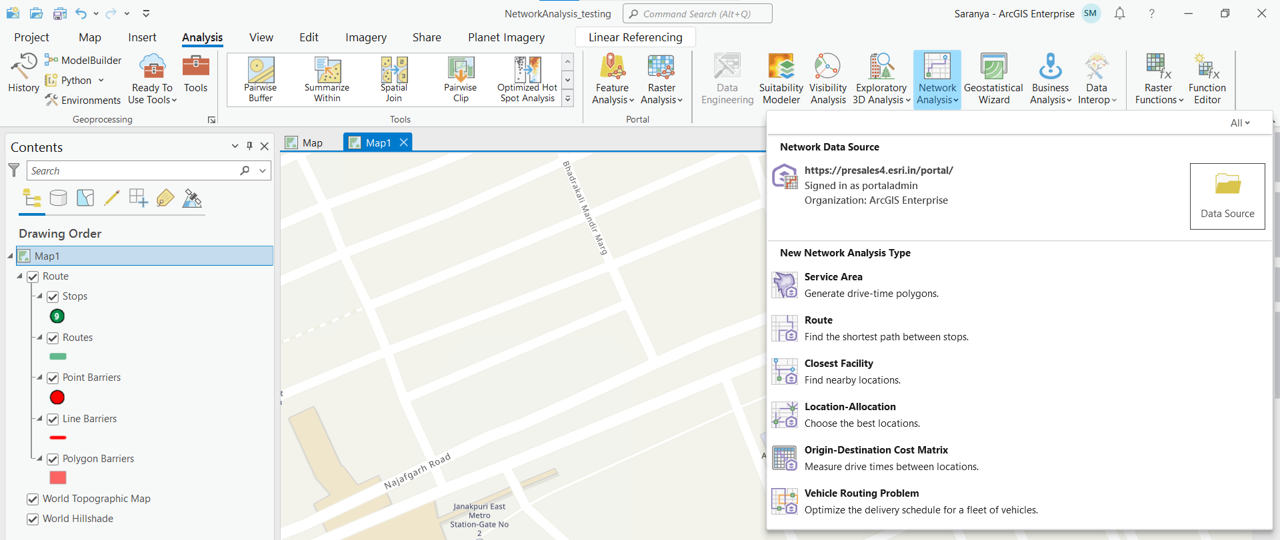This screenshot has width=1280, height=540.
Task: Switch to List By Data Source view
Action: pos(59,198)
